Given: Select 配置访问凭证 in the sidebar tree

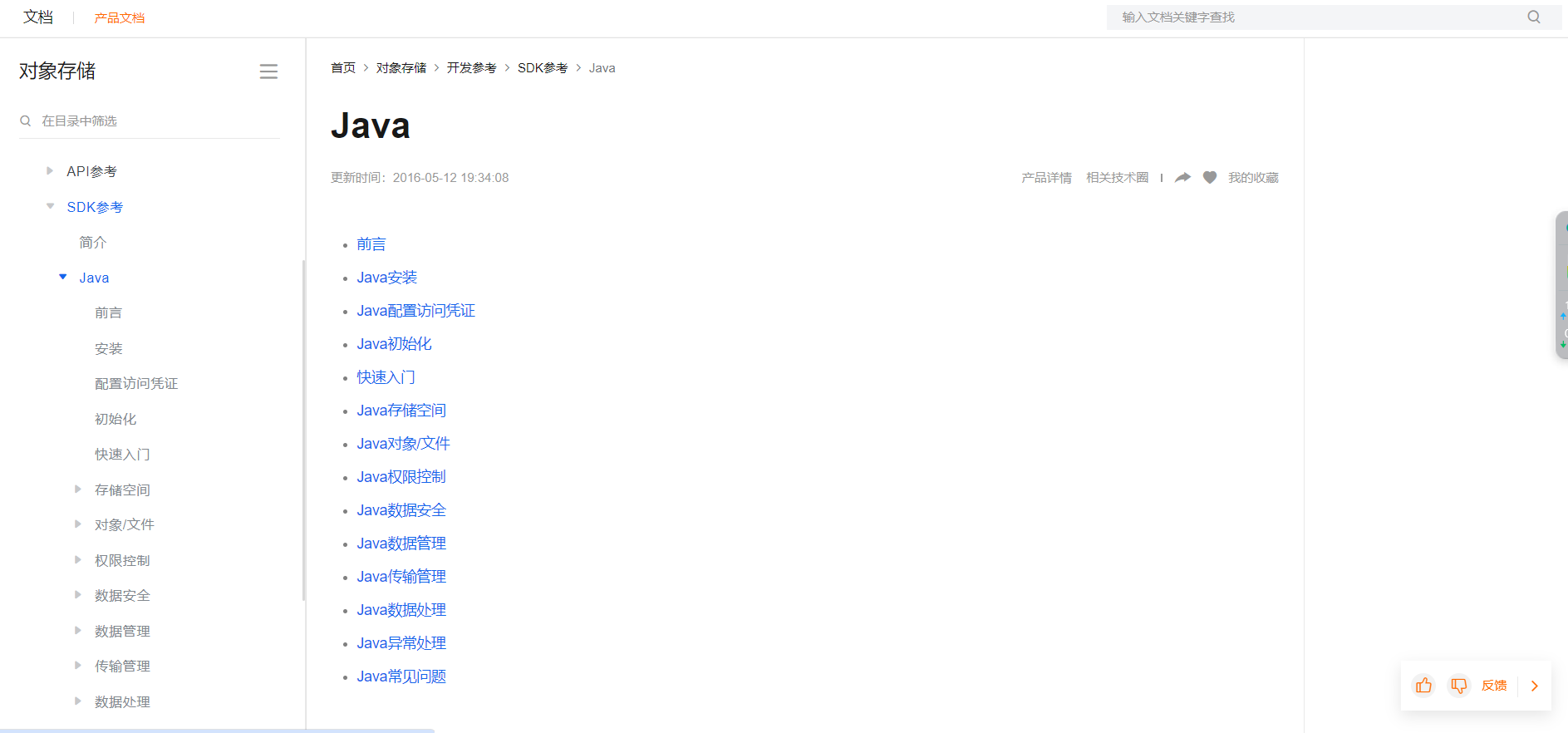Looking at the screenshot, I should (x=136, y=383).
